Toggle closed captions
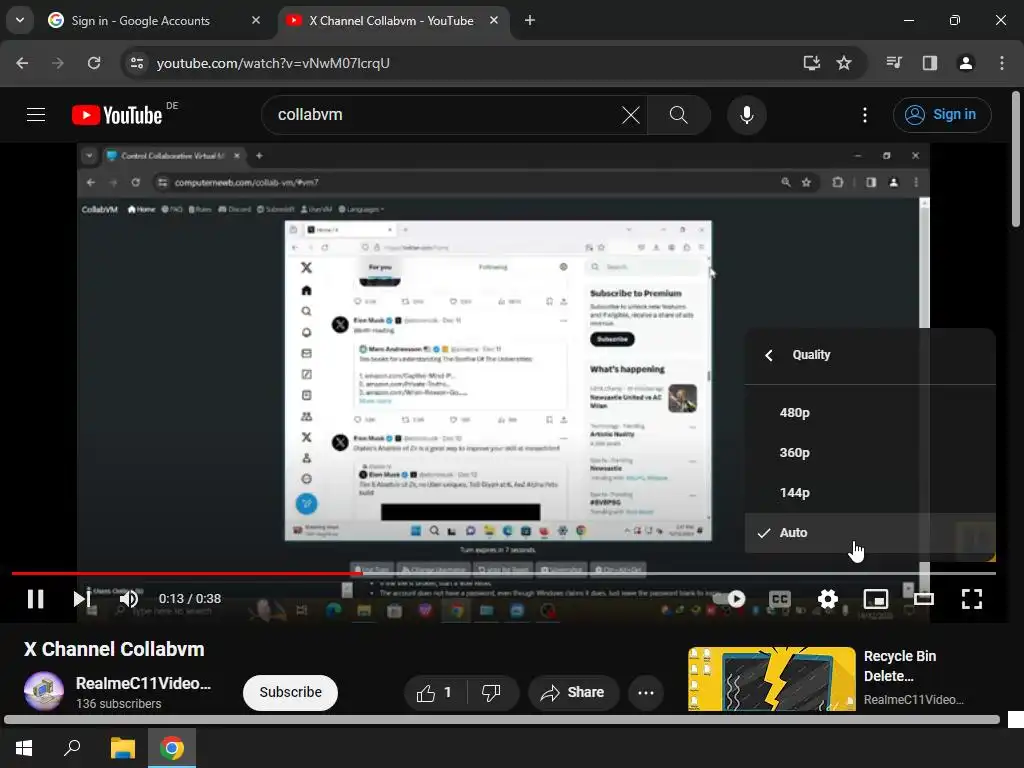The width and height of the screenshot is (1024, 768). [x=780, y=598]
